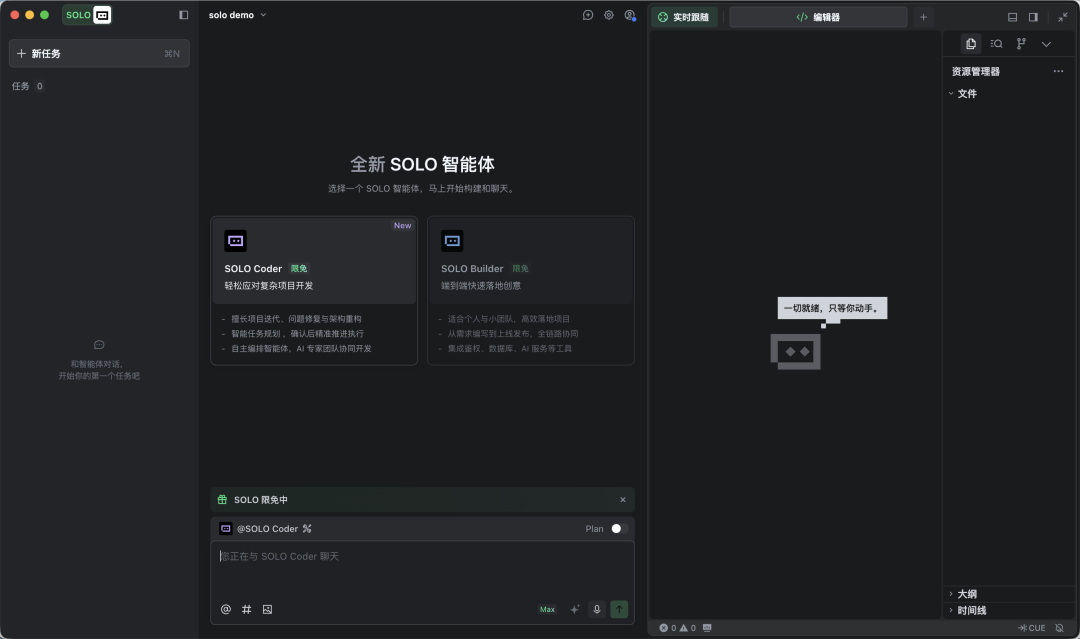Toggle the notifications bell in the status bar
Viewport: 1080px width, 639px height.
[x=1060, y=628]
